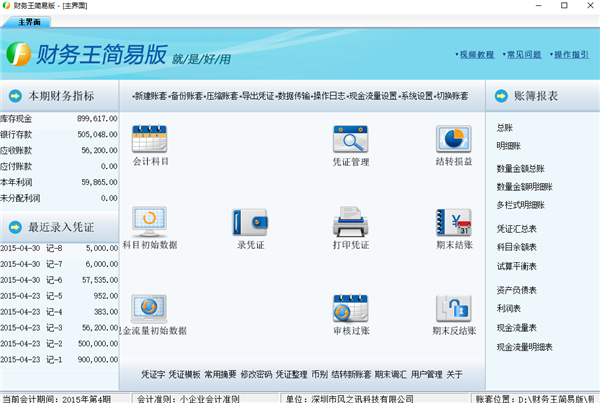Open 现金流量初始数据 laptop icon
This screenshot has width=600, height=403.
click(x=149, y=308)
